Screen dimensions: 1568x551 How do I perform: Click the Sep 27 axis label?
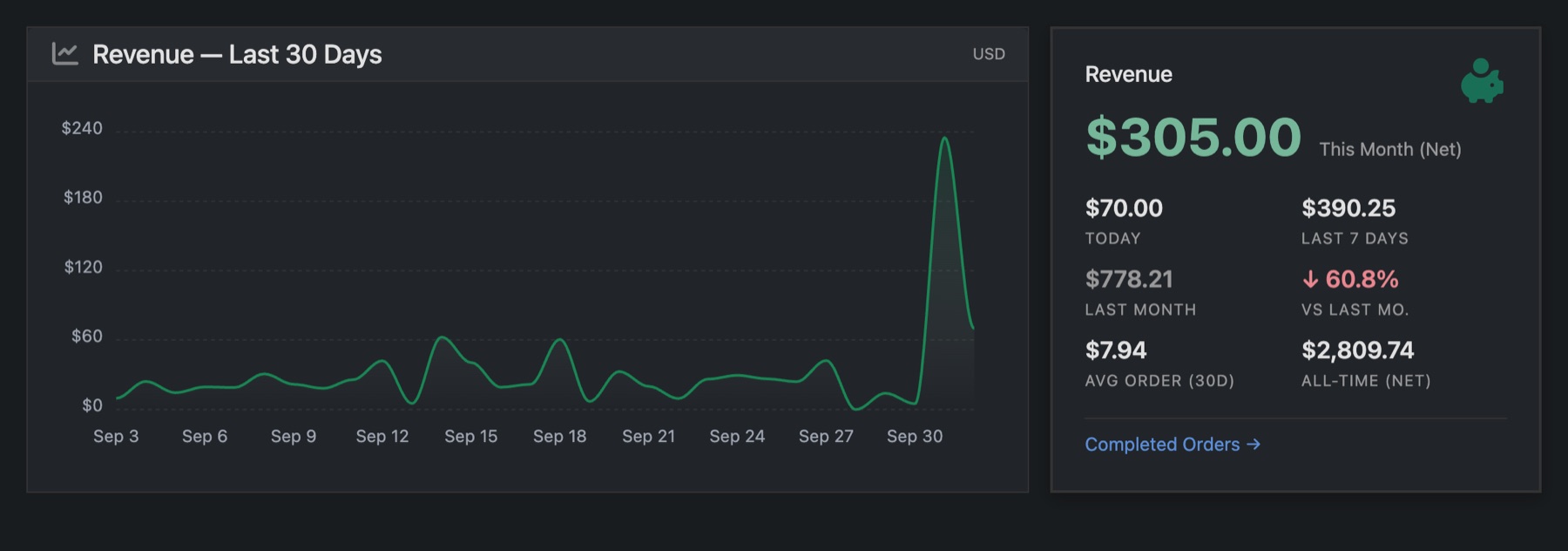826,436
